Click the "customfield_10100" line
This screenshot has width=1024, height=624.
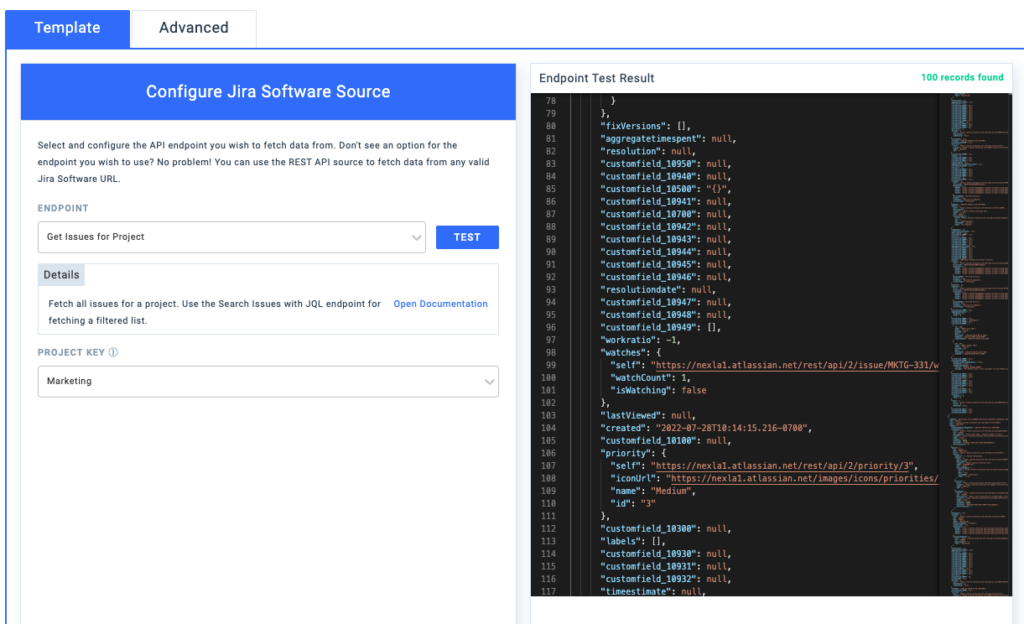(665, 441)
